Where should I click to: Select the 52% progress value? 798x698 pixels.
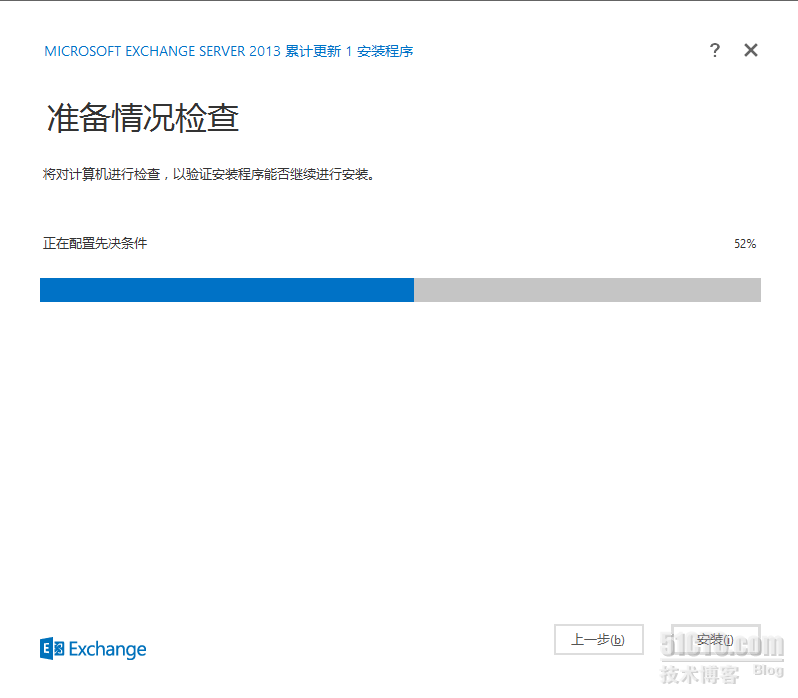[x=745, y=244]
